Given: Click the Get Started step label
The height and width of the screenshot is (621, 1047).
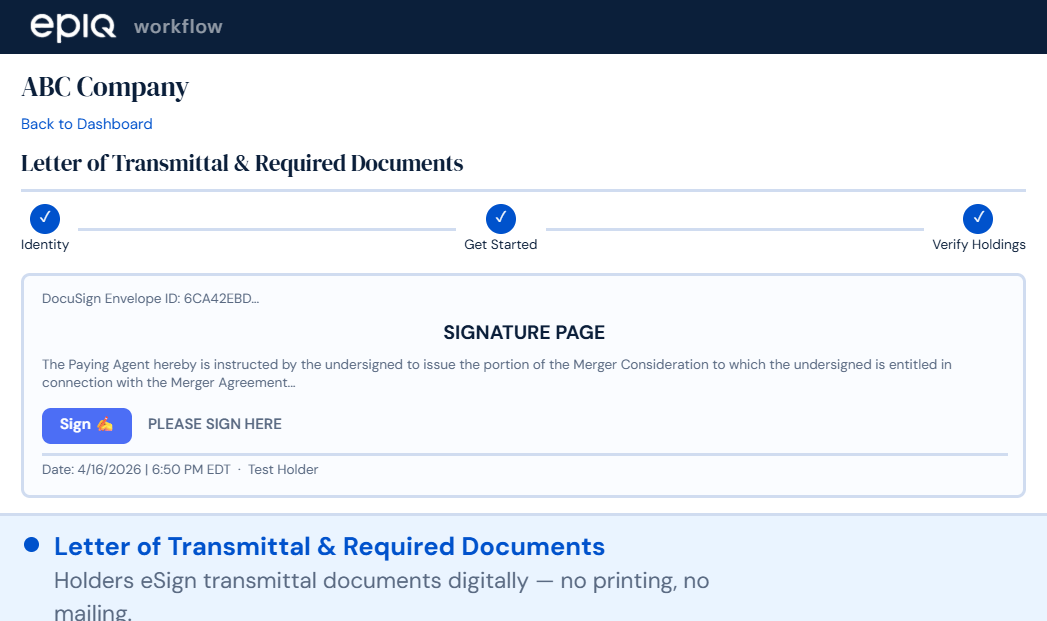Looking at the screenshot, I should tap(501, 244).
